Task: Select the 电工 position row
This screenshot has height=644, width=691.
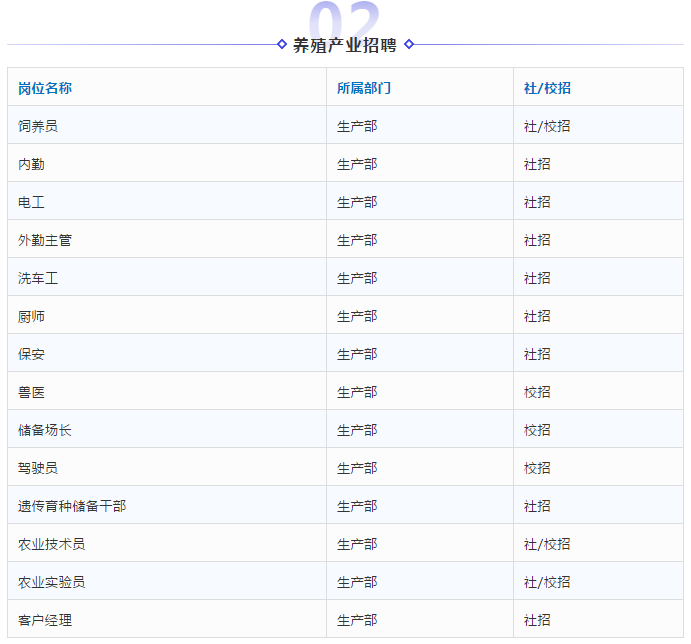Action: [x=31, y=202]
